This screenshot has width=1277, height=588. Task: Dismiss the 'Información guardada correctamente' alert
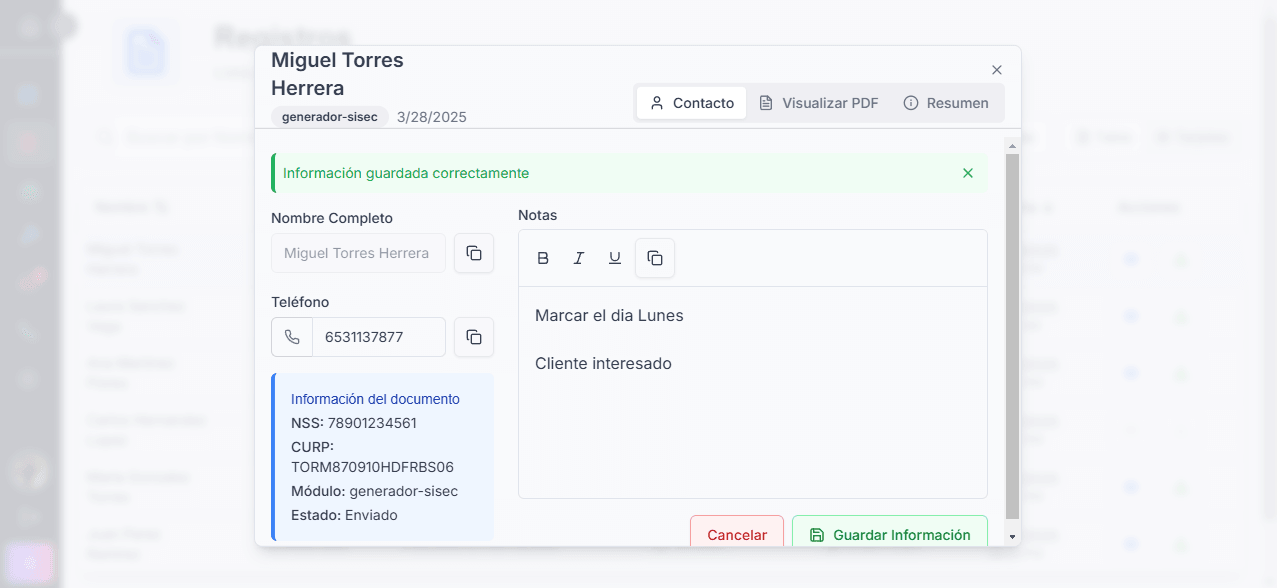click(967, 173)
